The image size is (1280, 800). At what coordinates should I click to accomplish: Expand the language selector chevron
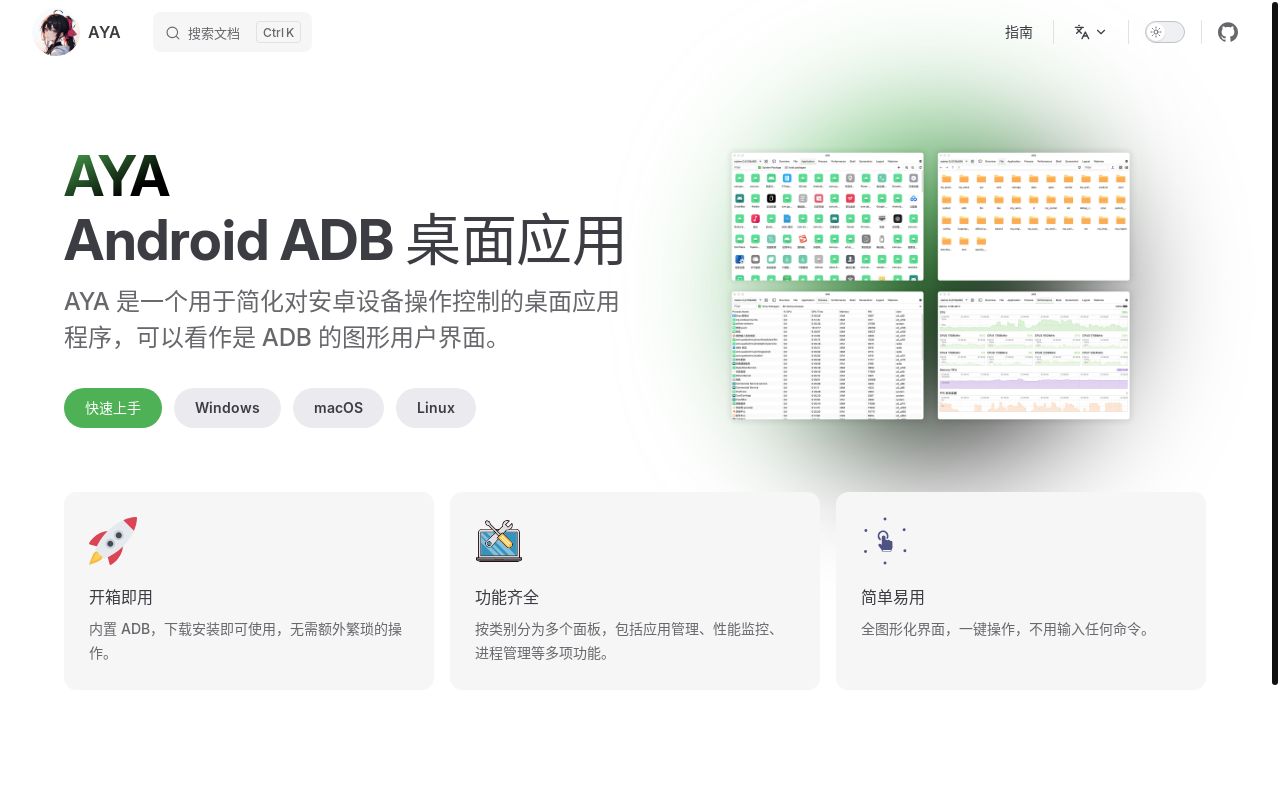[1100, 32]
